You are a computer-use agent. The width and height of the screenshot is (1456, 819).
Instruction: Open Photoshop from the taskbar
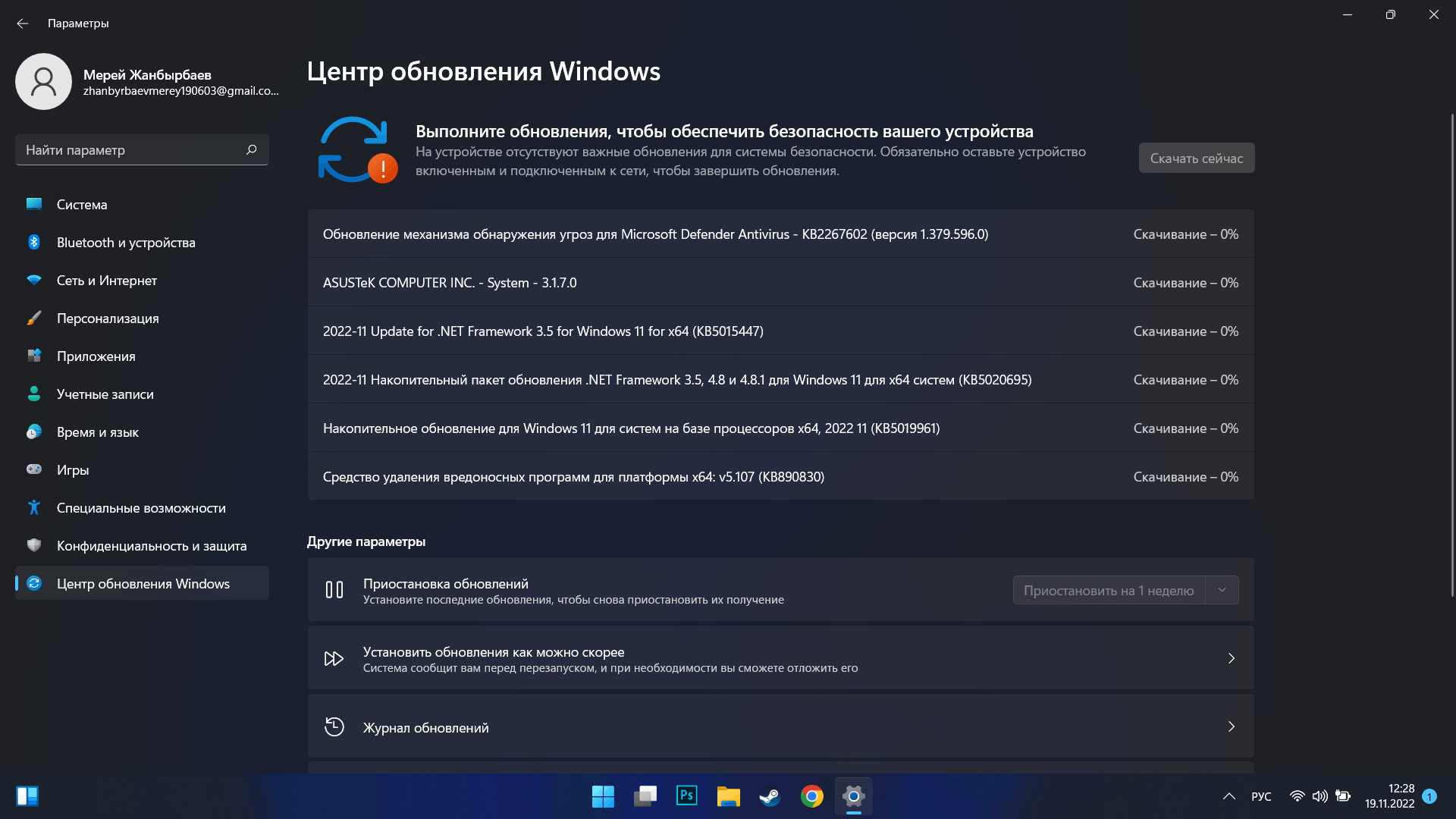tap(686, 796)
